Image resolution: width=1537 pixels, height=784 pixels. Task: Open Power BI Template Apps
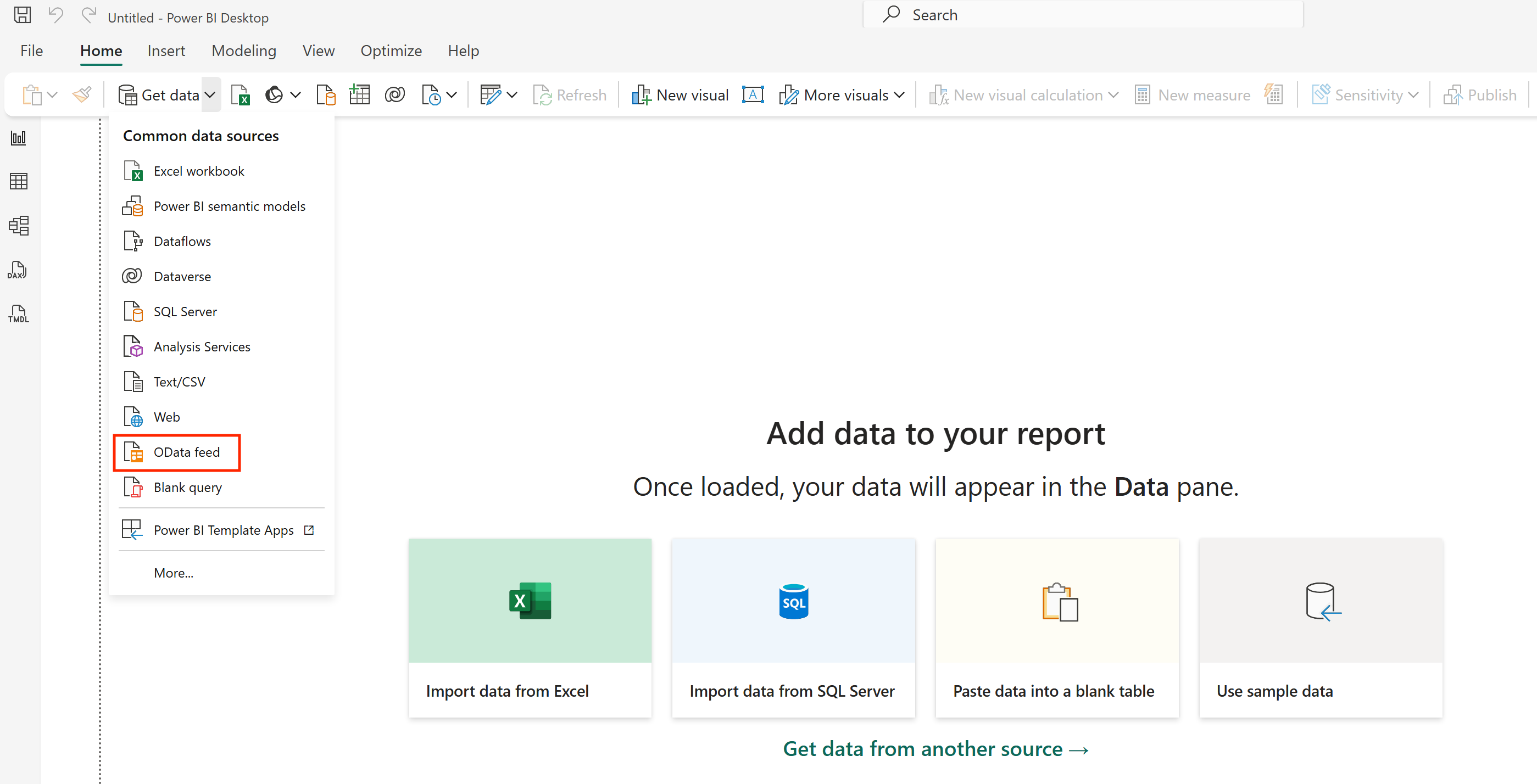221,530
